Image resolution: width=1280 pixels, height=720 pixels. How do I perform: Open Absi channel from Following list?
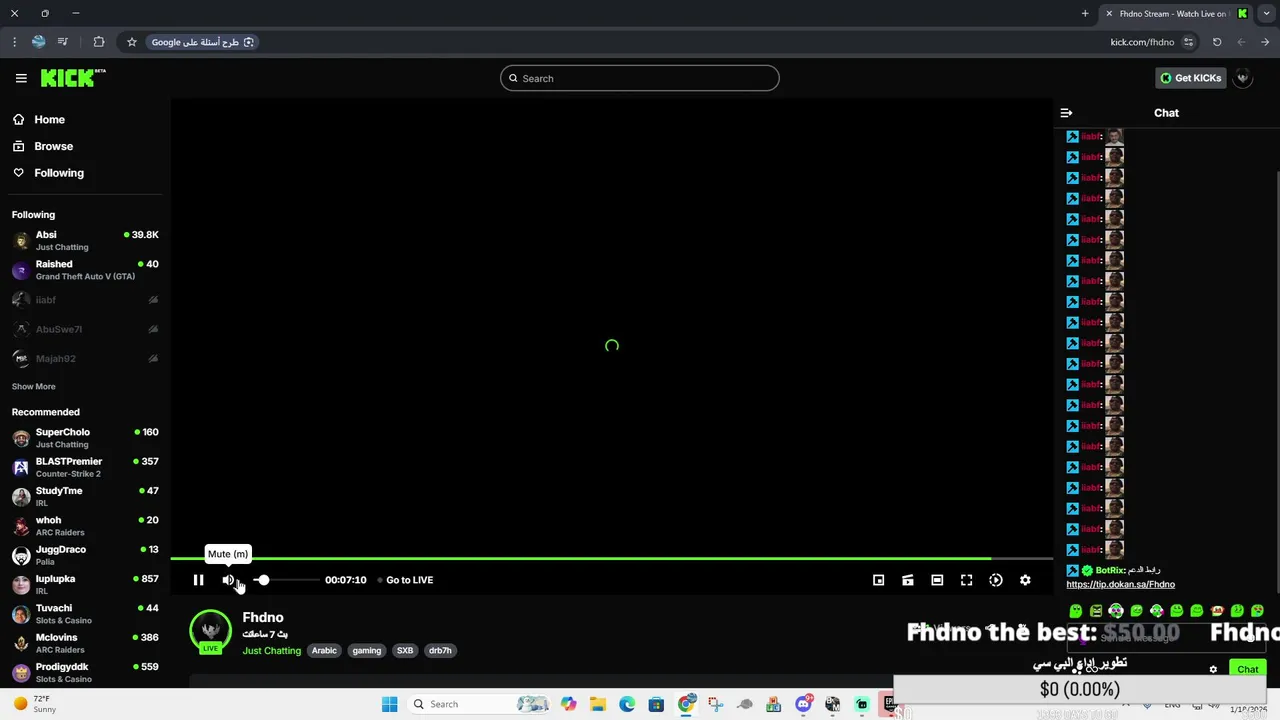tap(85, 240)
